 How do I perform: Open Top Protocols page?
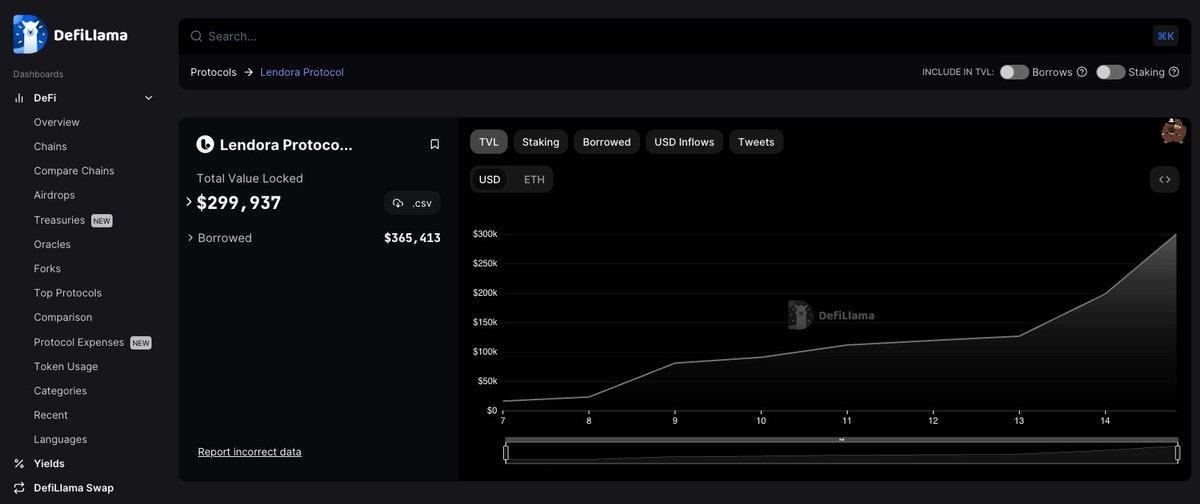click(x=68, y=293)
